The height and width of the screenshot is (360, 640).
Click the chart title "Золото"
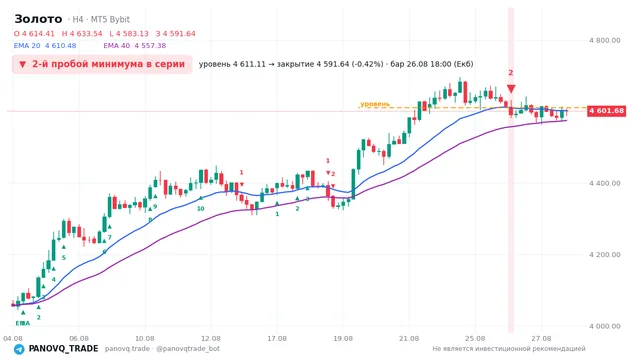pyautogui.click(x=38, y=19)
